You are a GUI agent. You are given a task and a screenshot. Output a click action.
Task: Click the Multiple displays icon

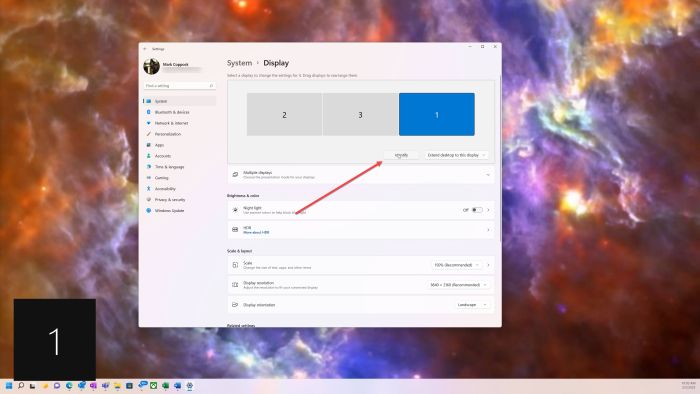tap(235, 174)
